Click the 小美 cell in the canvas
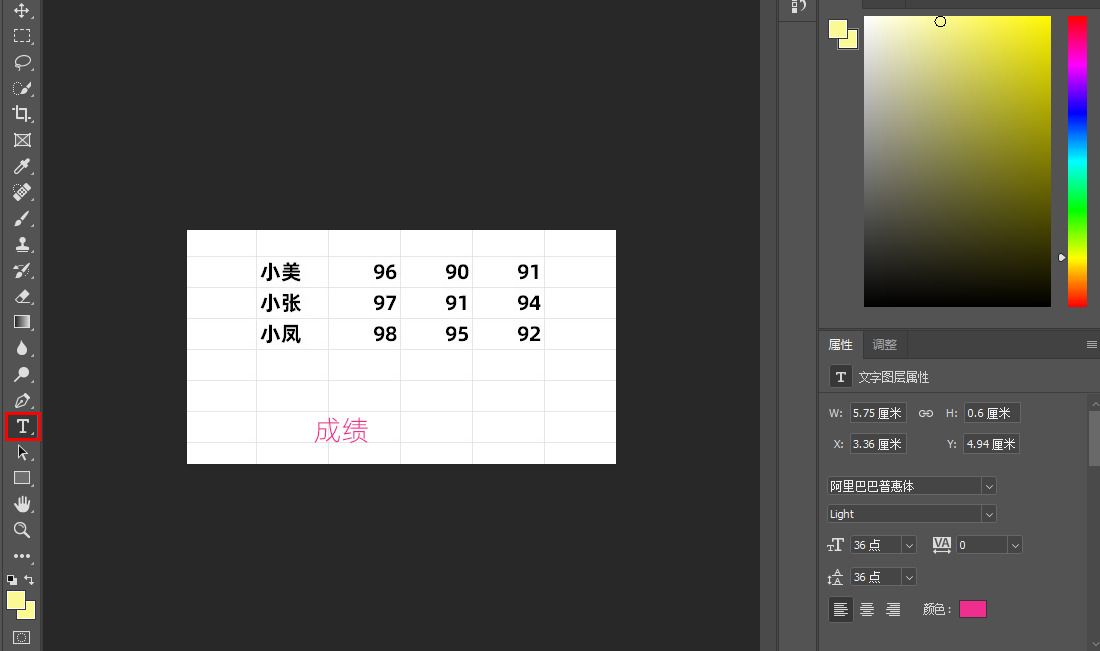The height and width of the screenshot is (651, 1100). pos(281,272)
